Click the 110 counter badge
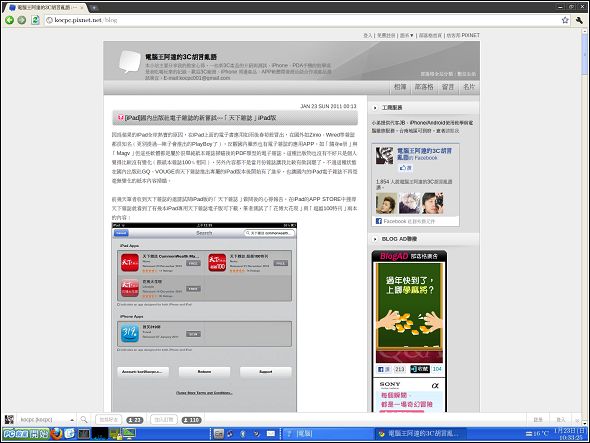 tap(192, 420)
